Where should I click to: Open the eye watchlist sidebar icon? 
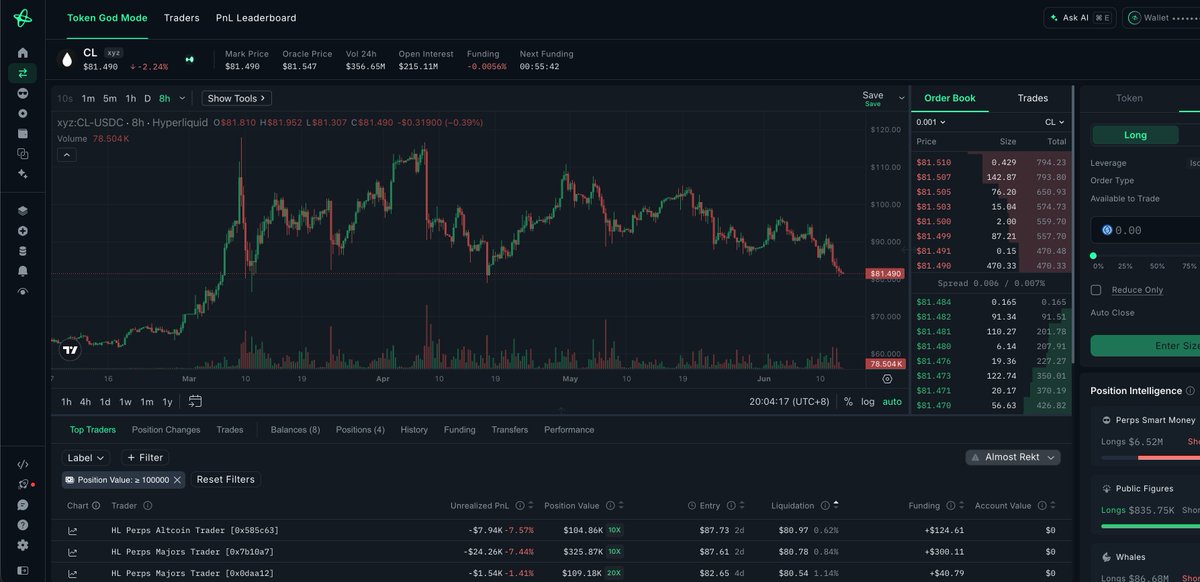click(23, 291)
